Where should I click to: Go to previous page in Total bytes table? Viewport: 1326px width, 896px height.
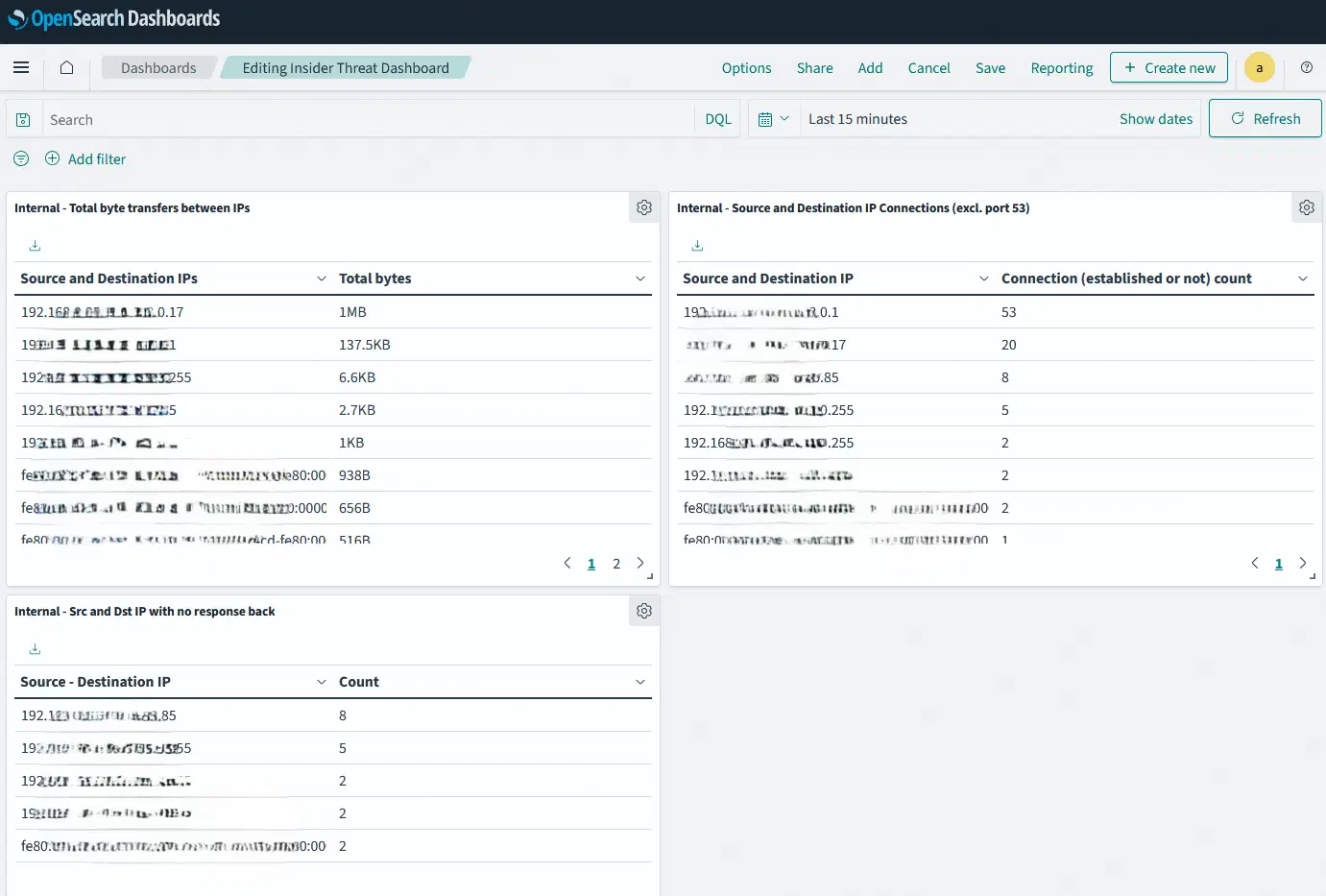point(567,563)
